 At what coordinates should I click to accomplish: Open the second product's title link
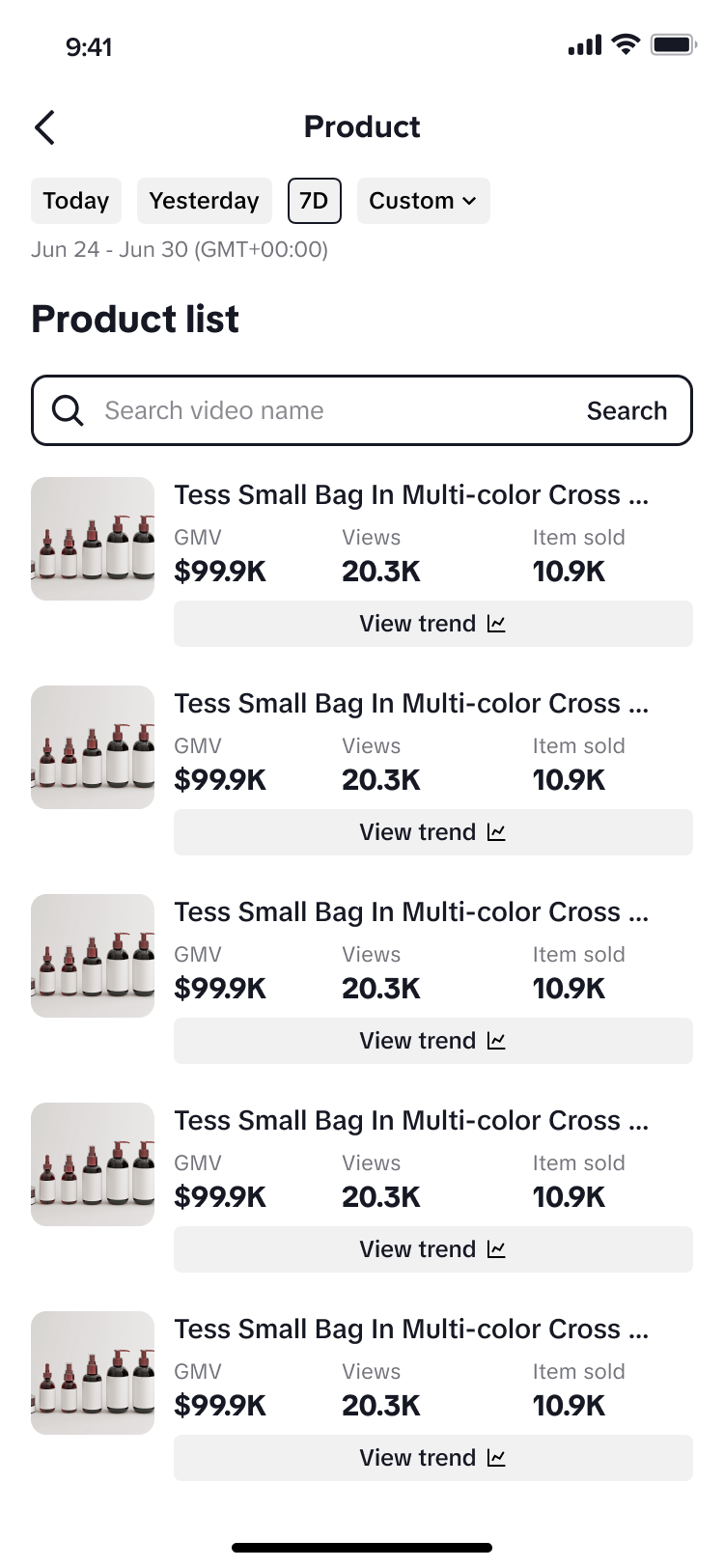pyautogui.click(x=411, y=704)
